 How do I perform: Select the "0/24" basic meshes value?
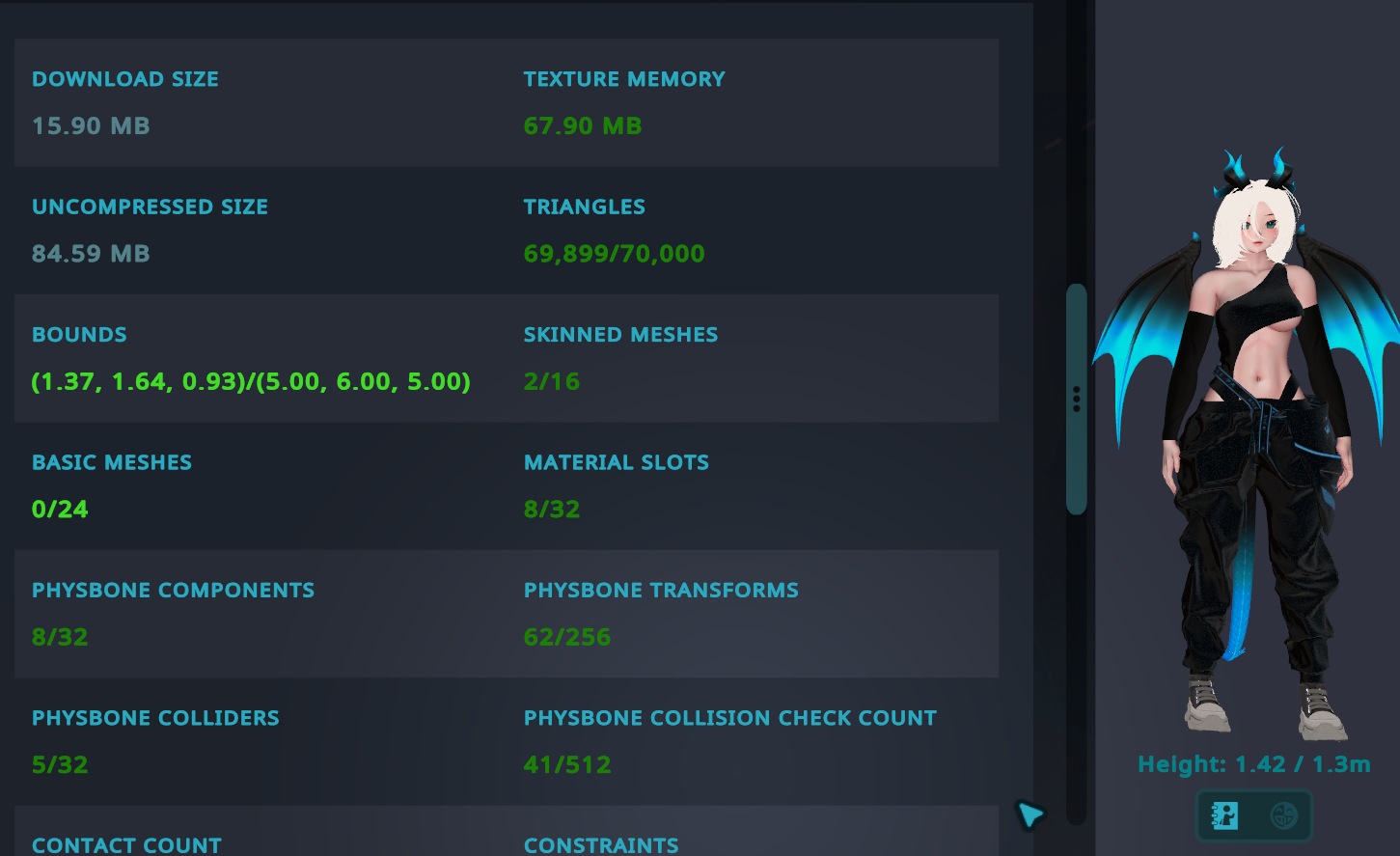pos(60,510)
